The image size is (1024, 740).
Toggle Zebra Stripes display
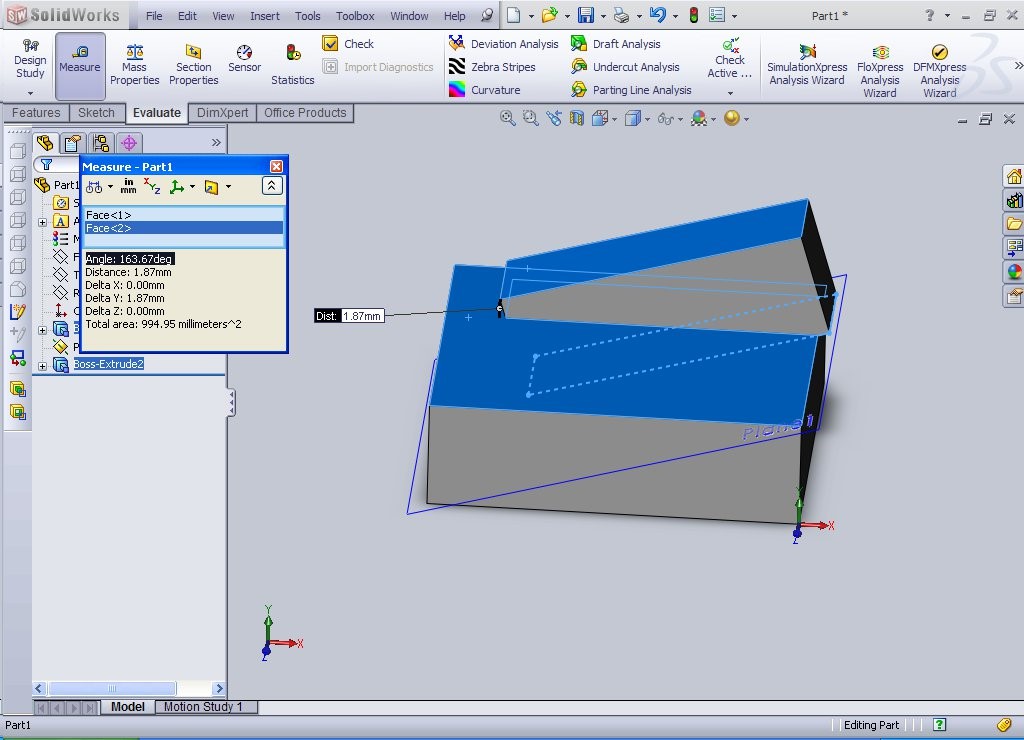492,67
